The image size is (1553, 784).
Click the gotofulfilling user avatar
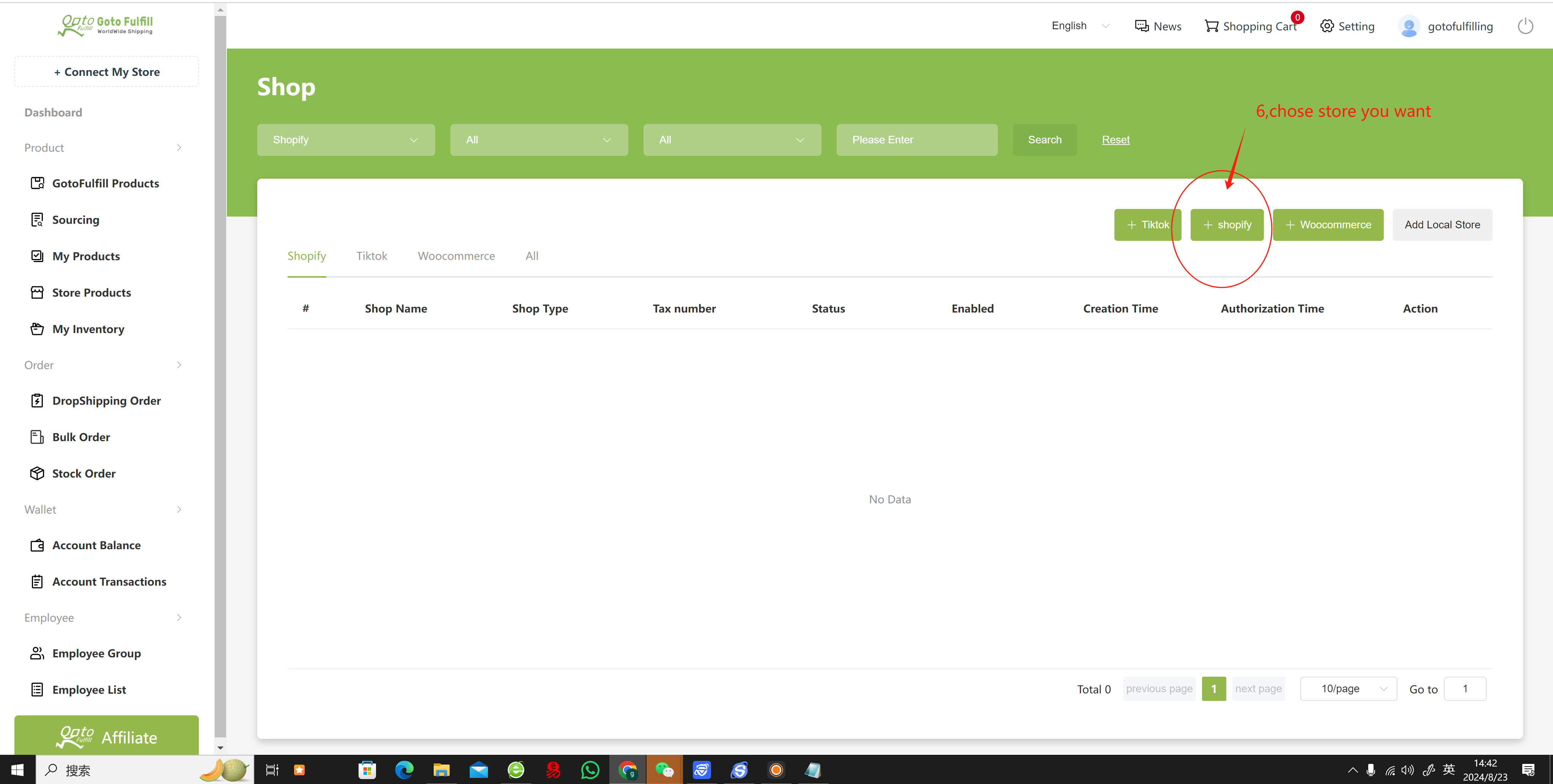[x=1409, y=27]
